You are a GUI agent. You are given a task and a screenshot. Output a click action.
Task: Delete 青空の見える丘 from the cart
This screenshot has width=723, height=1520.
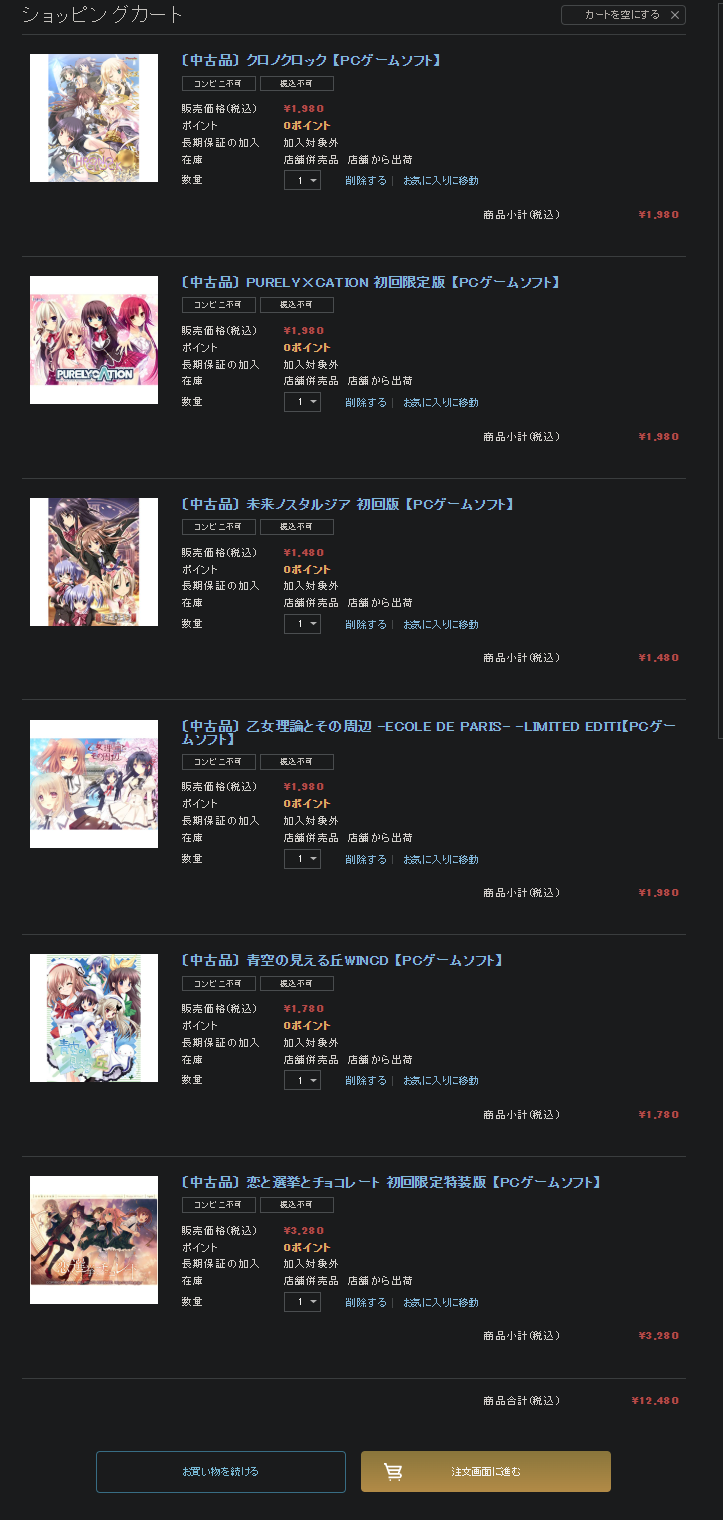click(366, 1080)
